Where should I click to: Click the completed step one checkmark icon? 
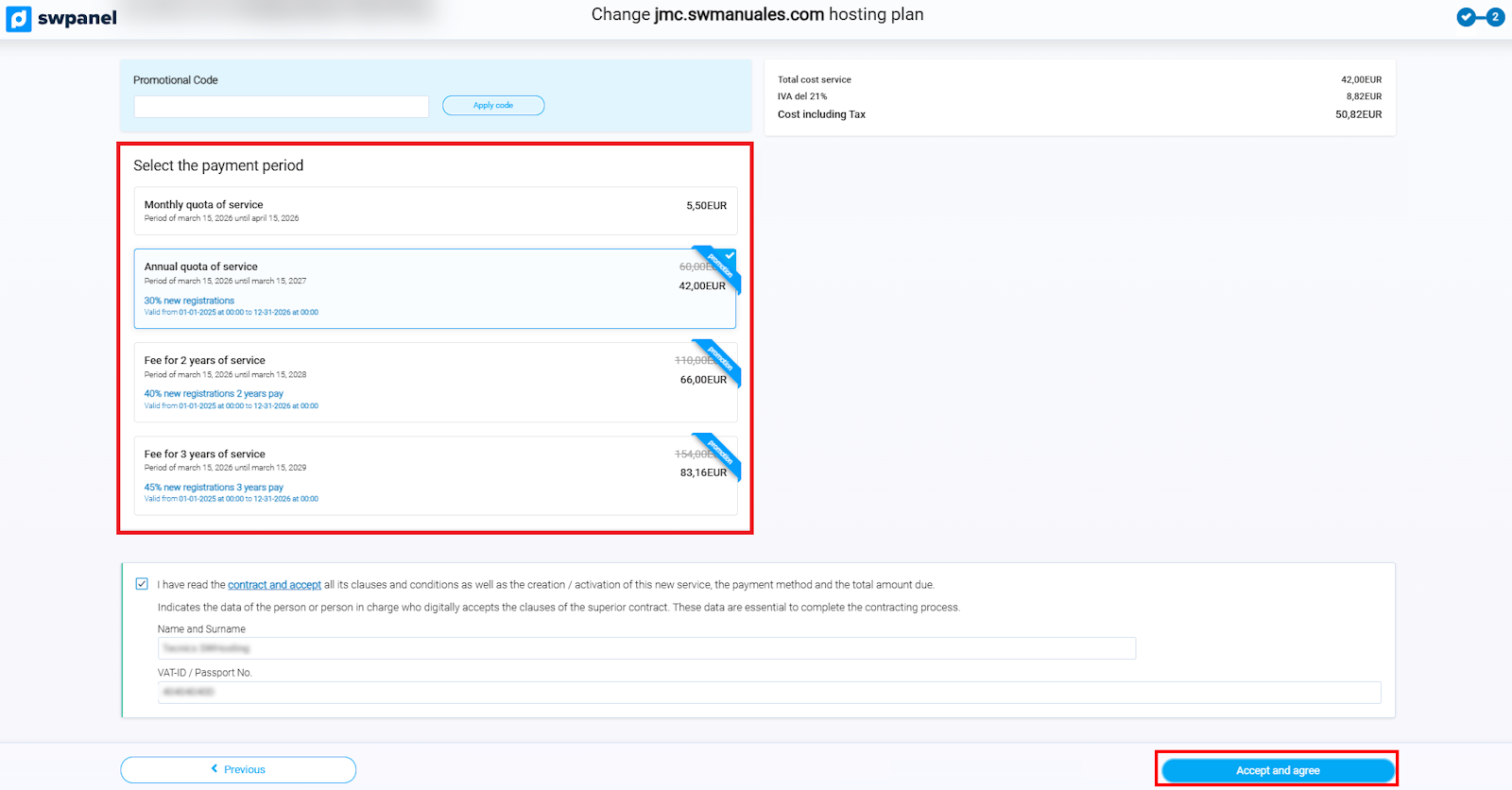(x=1466, y=17)
